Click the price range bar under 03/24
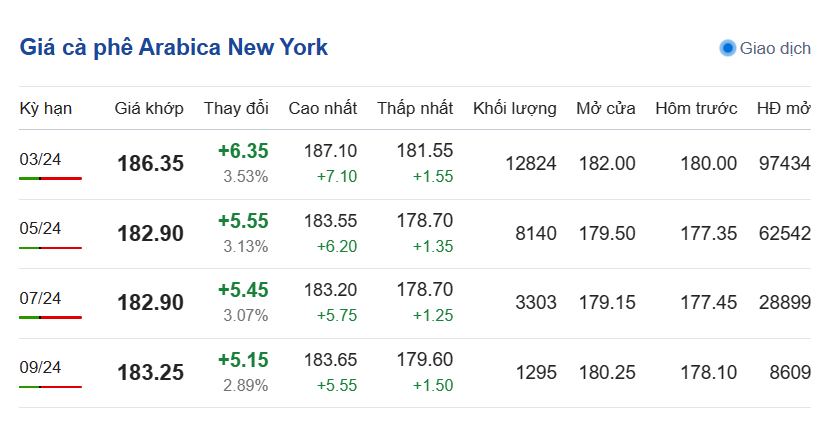This screenshot has width=839, height=423. click(50, 178)
